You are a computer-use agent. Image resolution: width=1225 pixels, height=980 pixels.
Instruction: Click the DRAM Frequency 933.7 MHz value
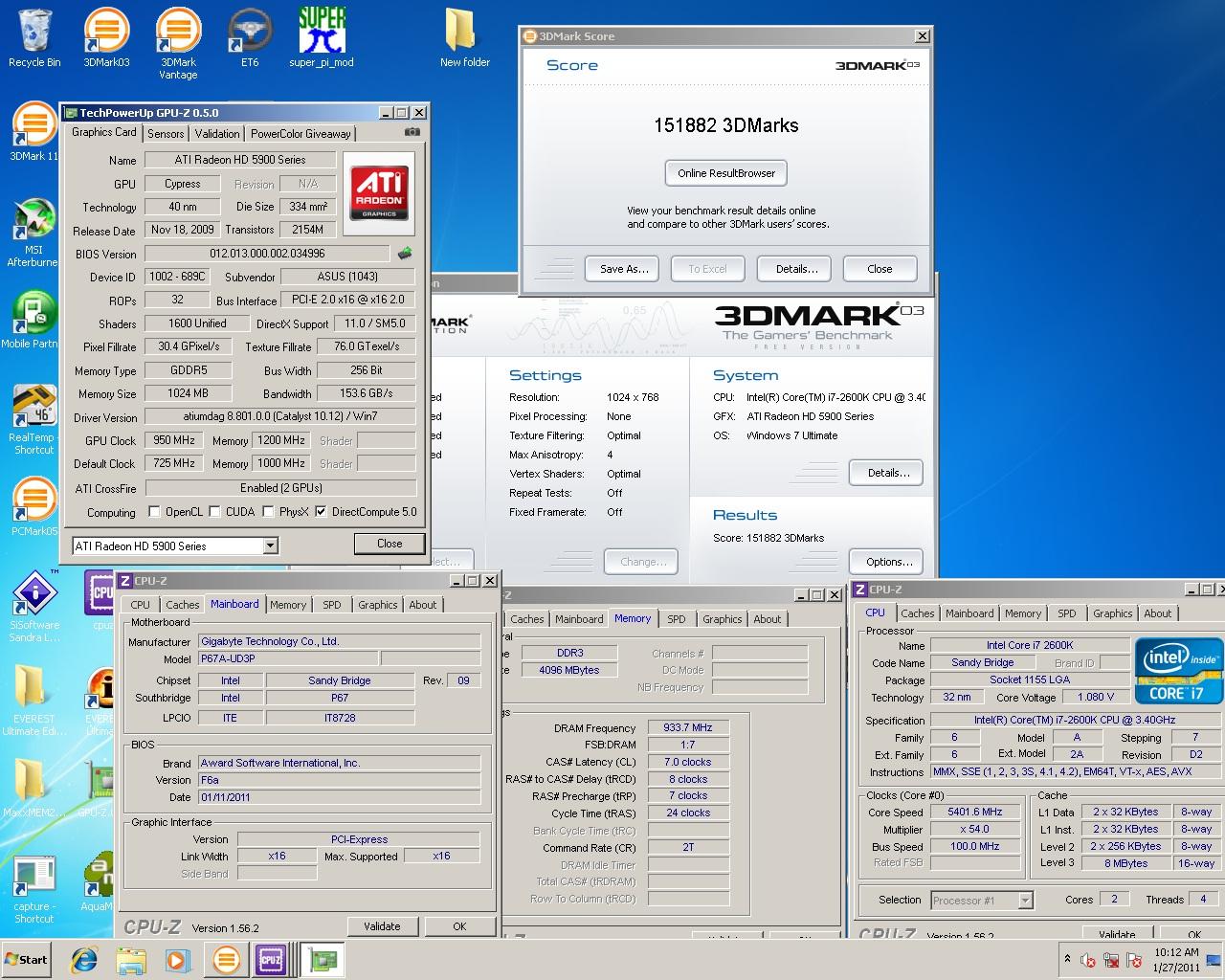[x=688, y=728]
